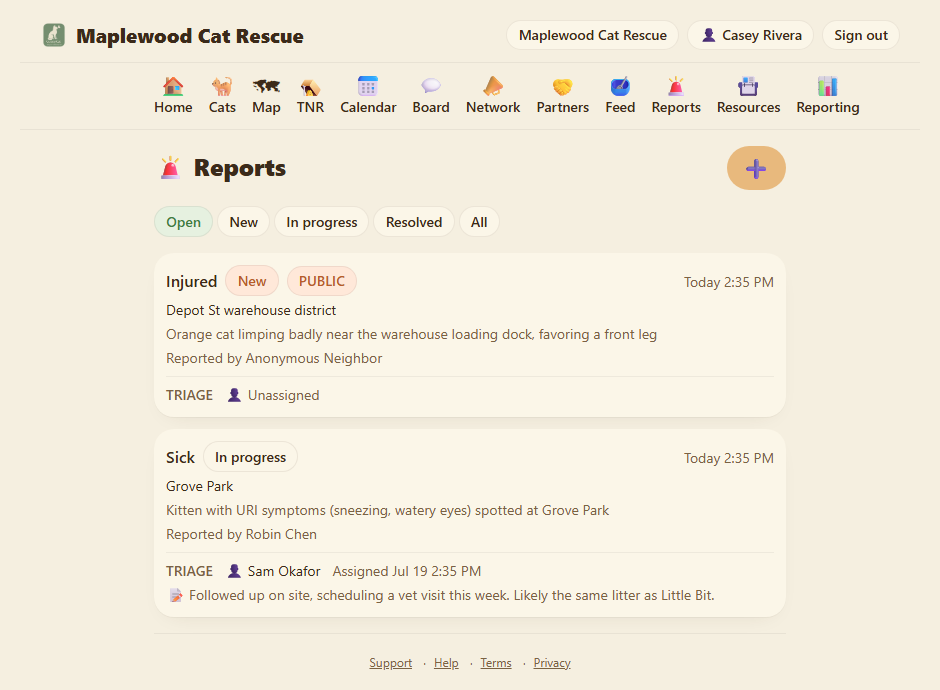Select the Open filter tab
Screen dimensions: 940x690
[x=183, y=222]
